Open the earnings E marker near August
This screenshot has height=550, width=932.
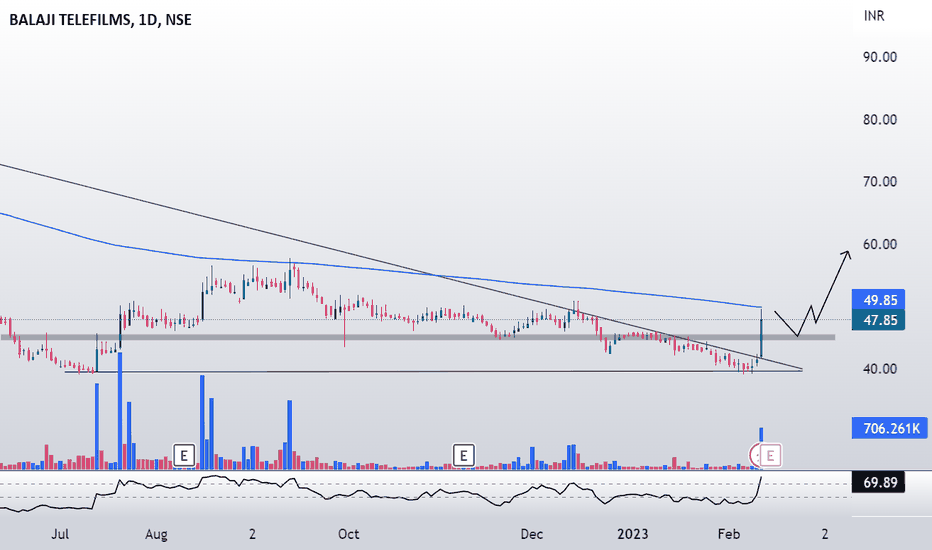click(184, 456)
